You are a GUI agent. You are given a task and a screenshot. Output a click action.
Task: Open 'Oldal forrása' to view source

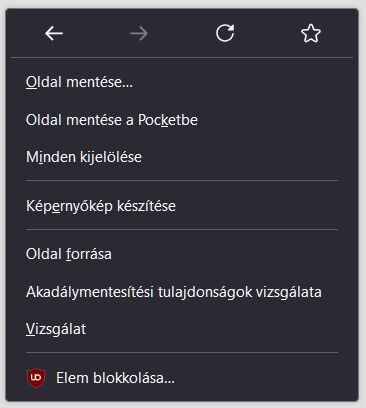point(182,254)
